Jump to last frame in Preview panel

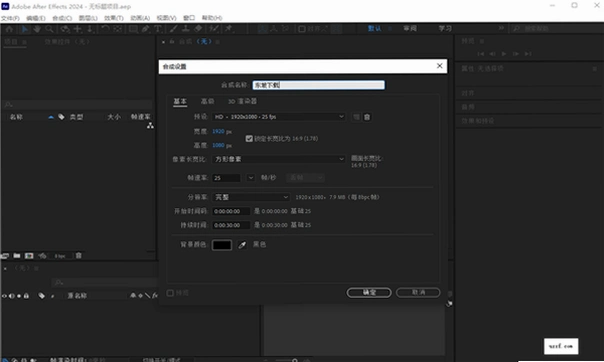528,54
